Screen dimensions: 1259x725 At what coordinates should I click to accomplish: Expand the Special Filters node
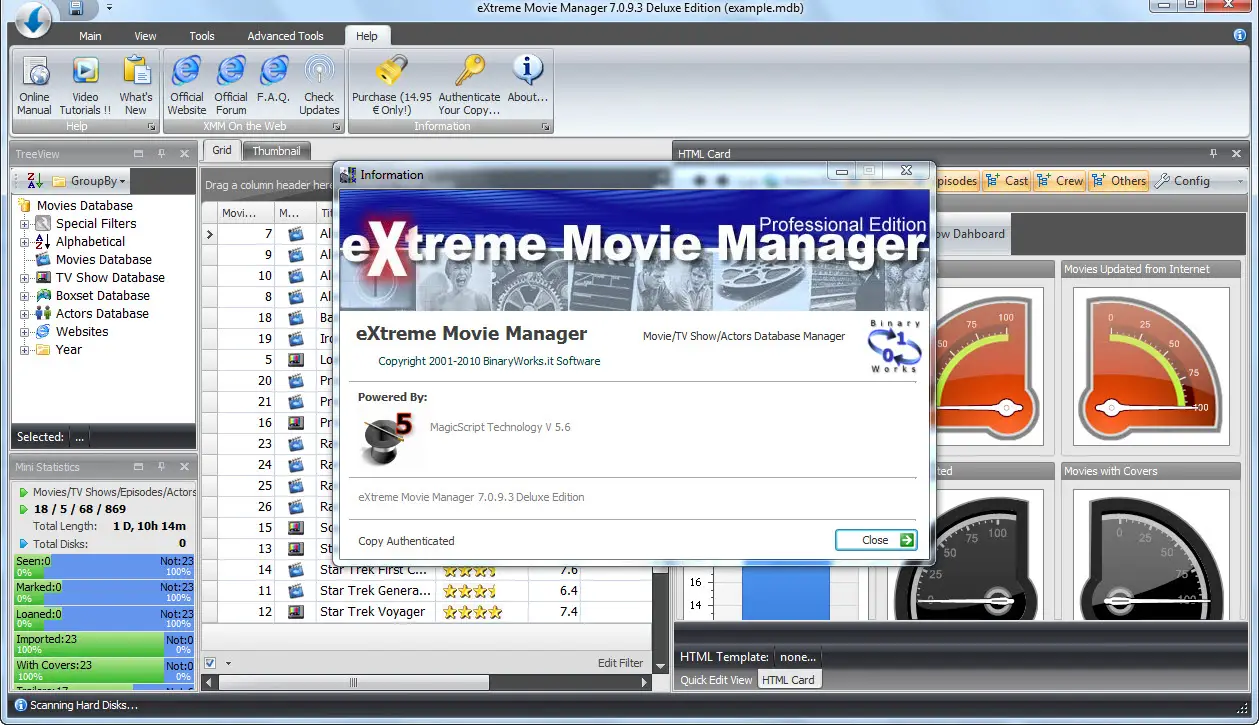(x=25, y=224)
